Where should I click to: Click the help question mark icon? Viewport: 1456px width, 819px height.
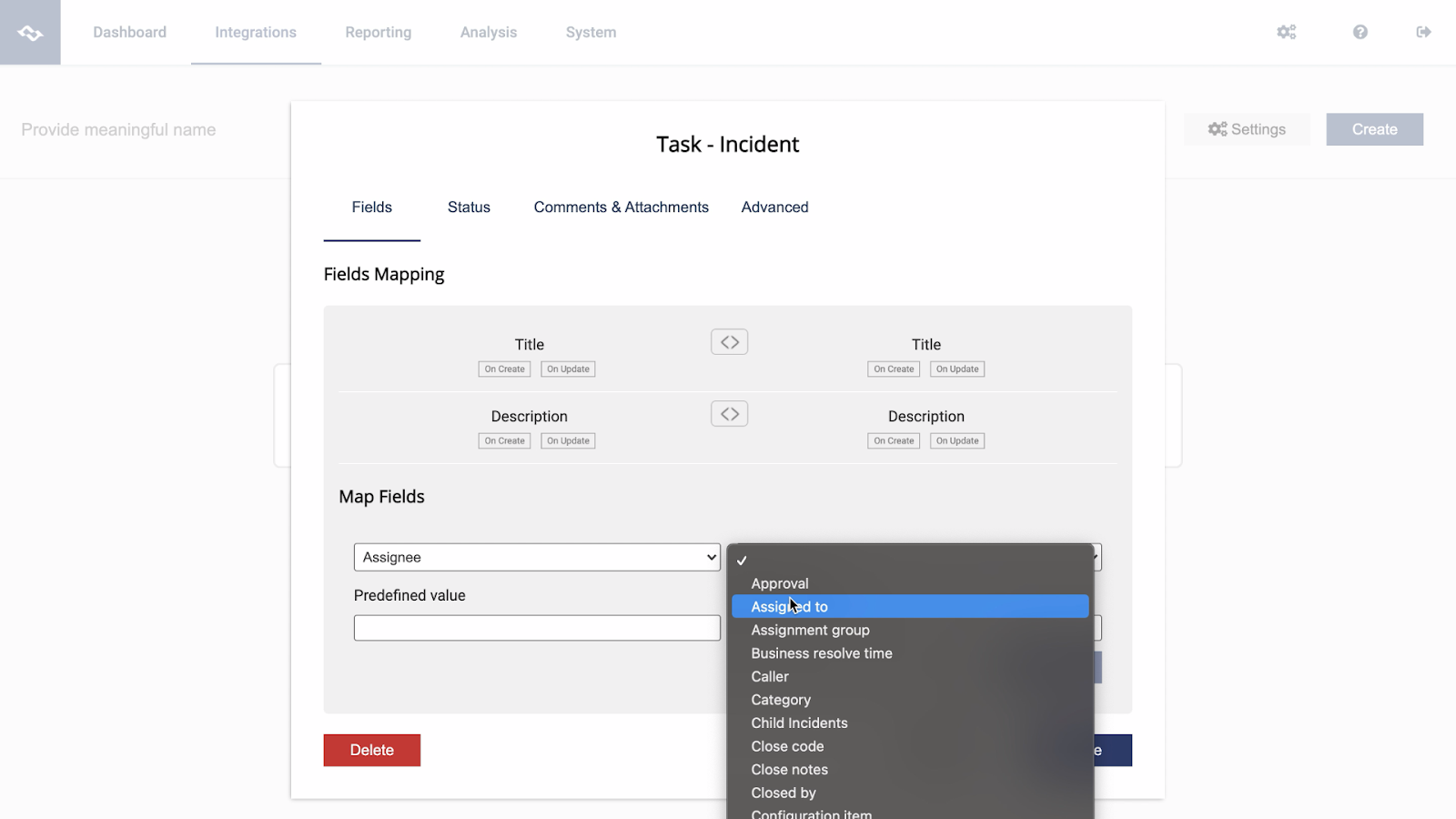pos(1360,32)
